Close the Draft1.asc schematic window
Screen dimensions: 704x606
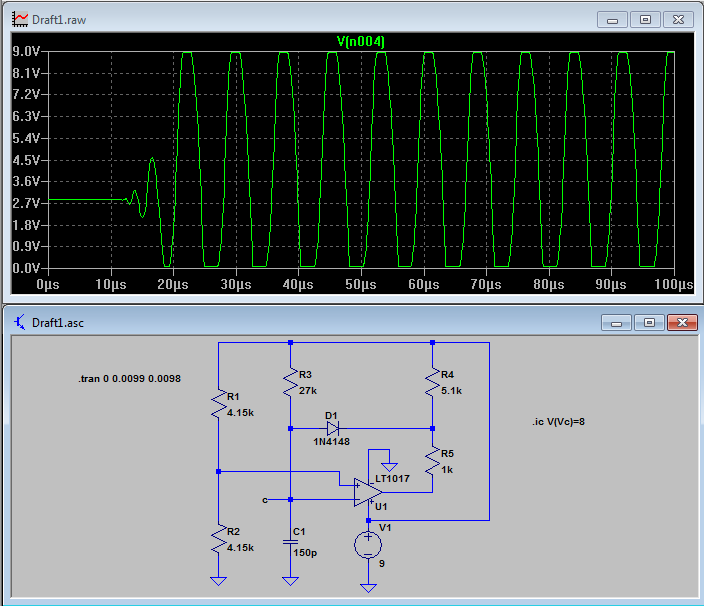coord(681,323)
